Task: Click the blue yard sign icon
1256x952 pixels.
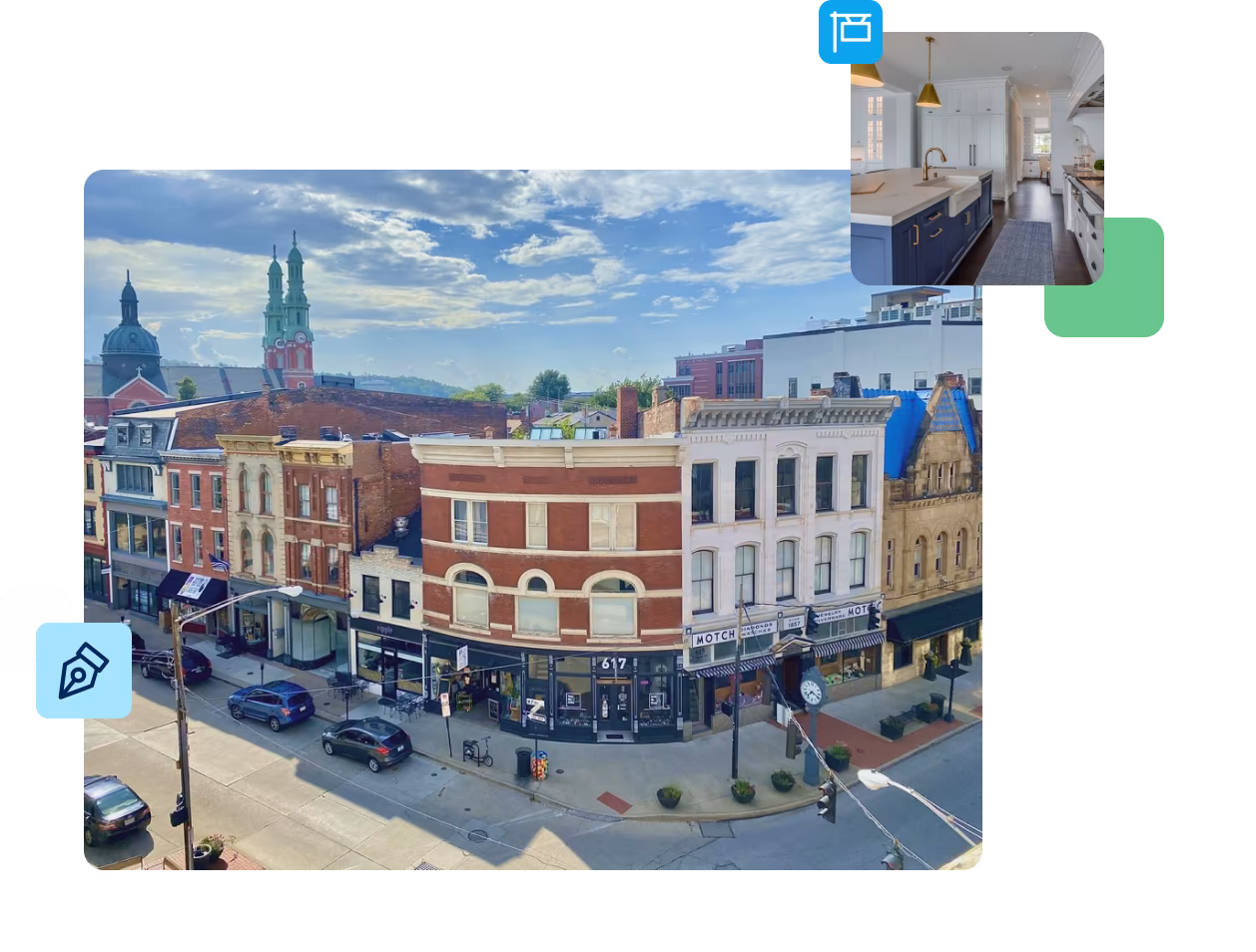Action: [x=850, y=31]
